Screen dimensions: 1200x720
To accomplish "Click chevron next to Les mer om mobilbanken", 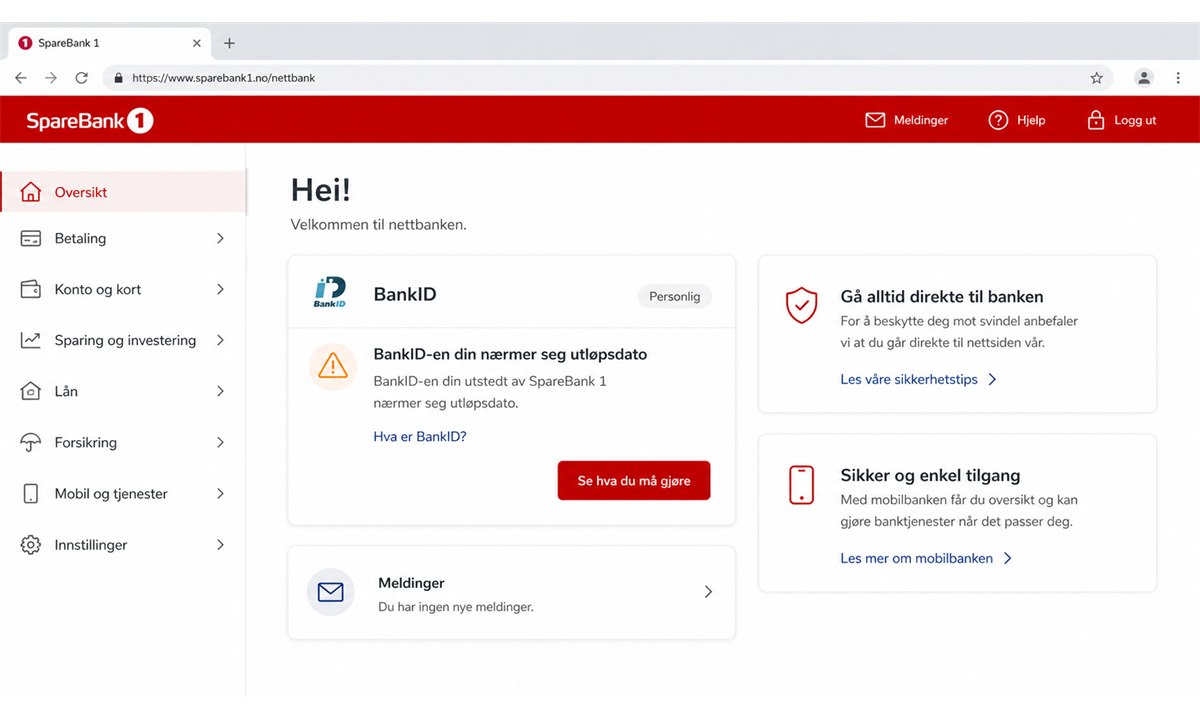I will coord(1007,559).
